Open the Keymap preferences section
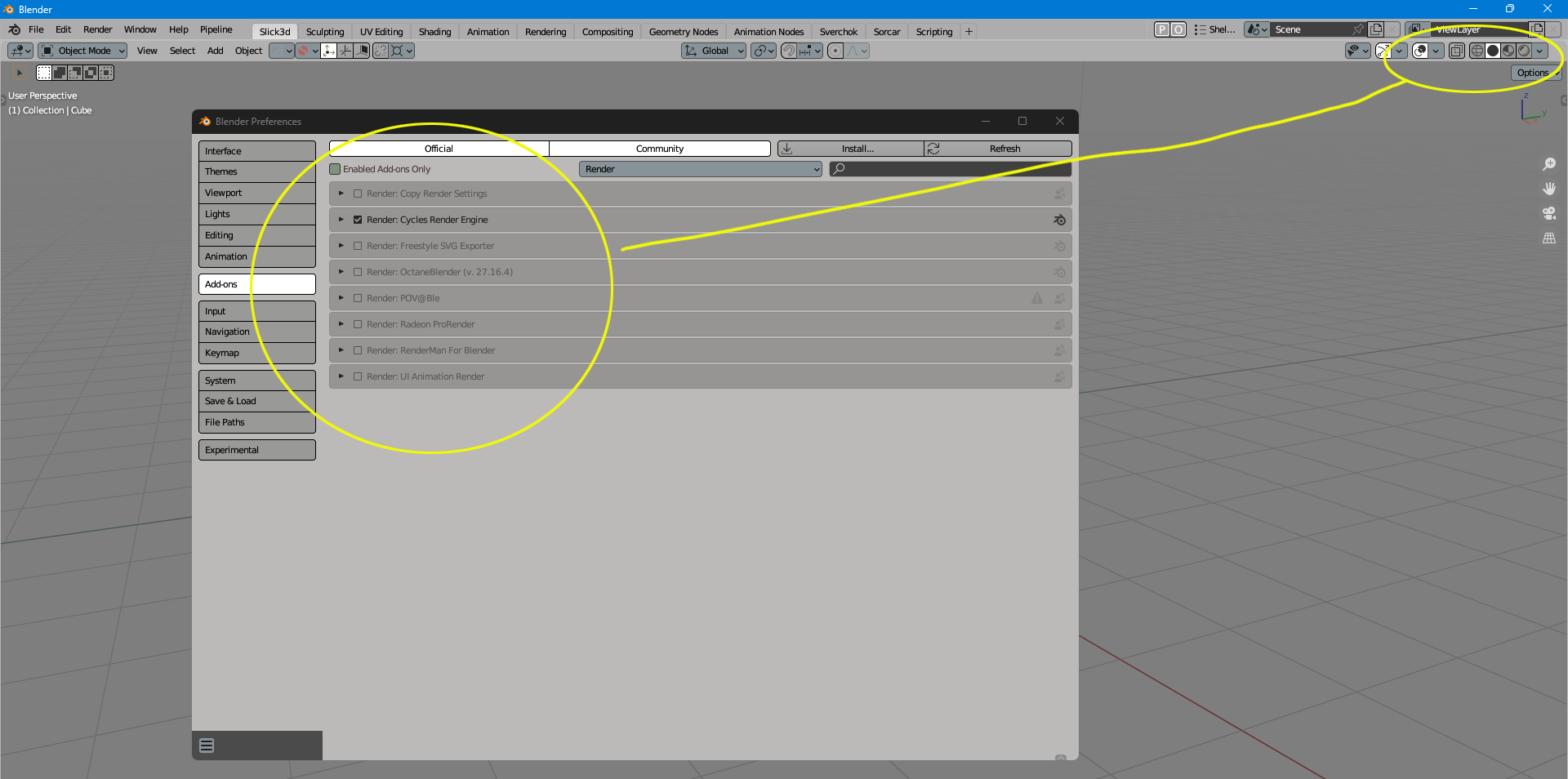 pos(257,353)
